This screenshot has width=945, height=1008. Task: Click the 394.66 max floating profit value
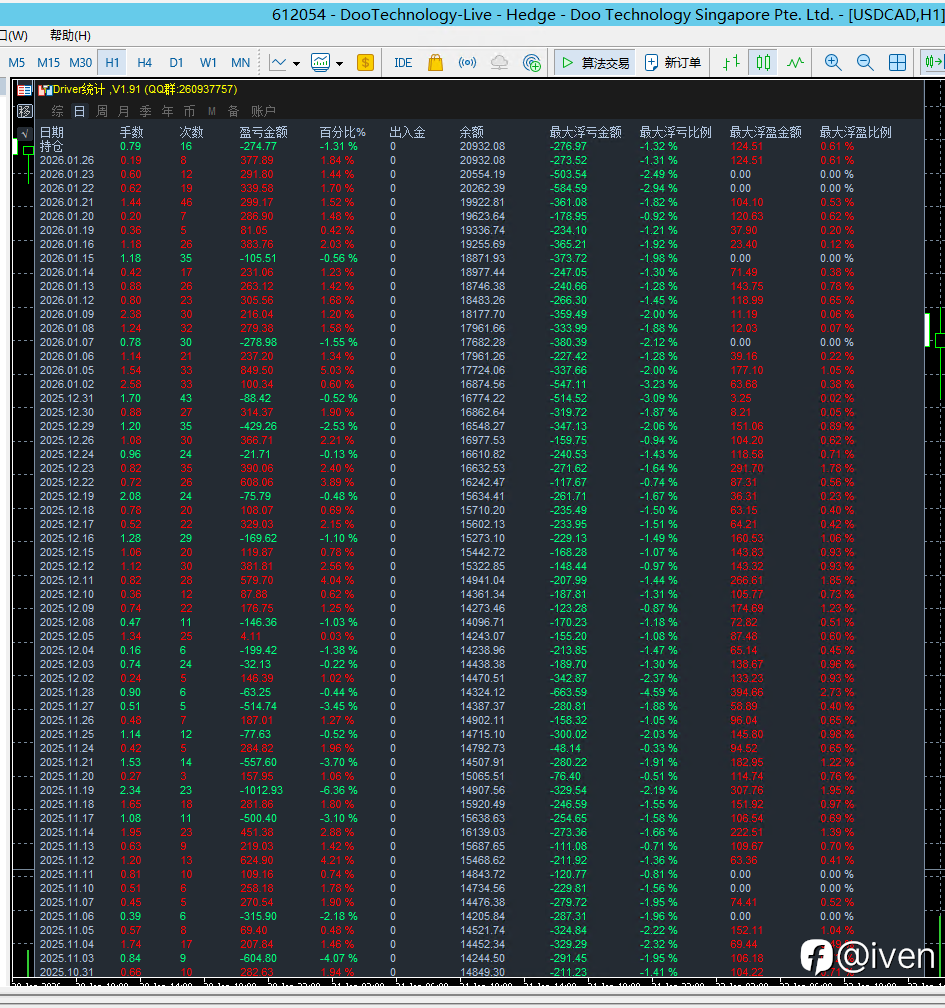747,692
